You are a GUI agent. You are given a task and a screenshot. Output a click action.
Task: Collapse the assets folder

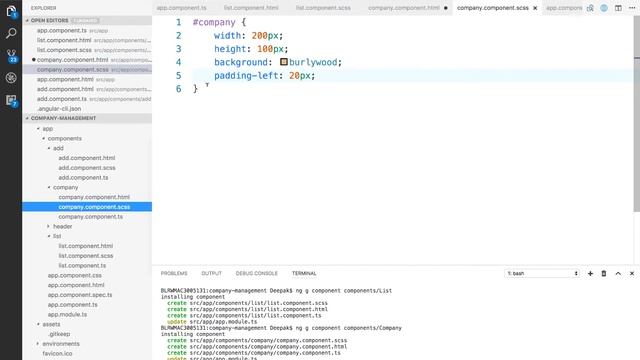[x=38, y=324]
